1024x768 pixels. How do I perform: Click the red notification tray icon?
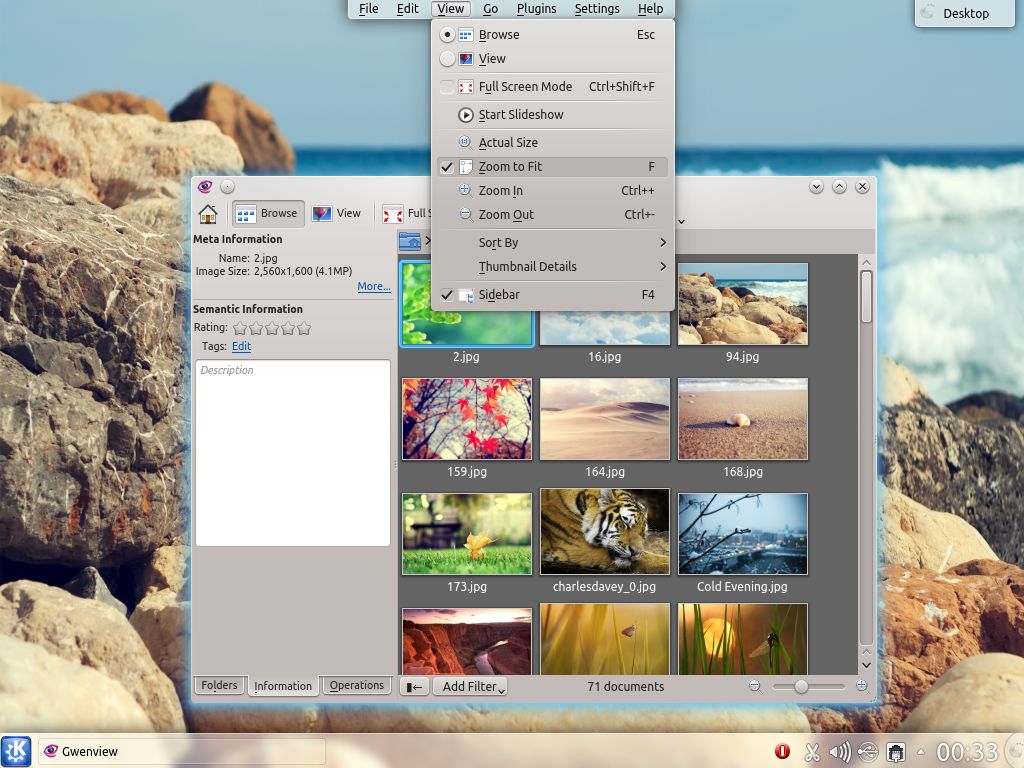point(782,752)
